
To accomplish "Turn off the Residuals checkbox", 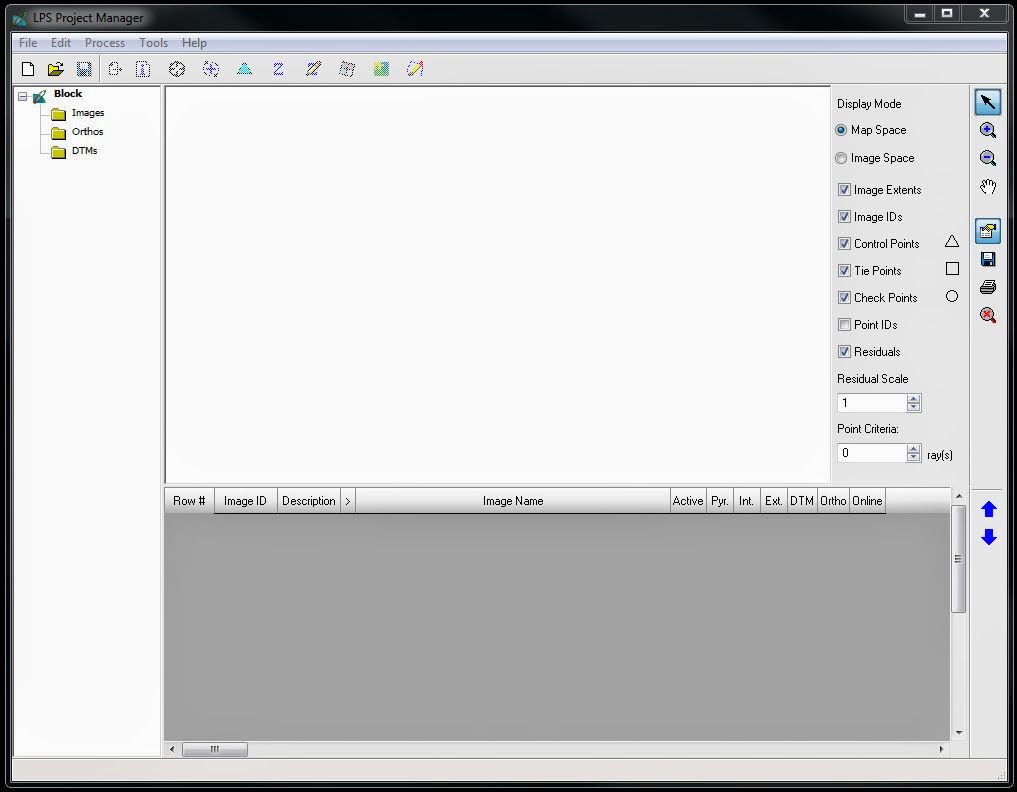I will click(844, 352).
